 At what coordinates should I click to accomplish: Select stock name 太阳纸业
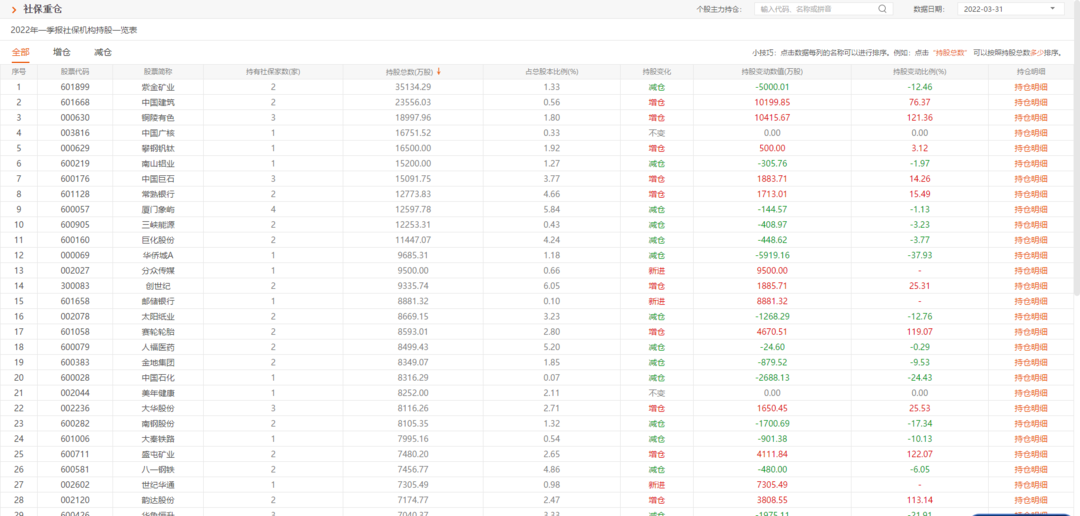[158, 316]
